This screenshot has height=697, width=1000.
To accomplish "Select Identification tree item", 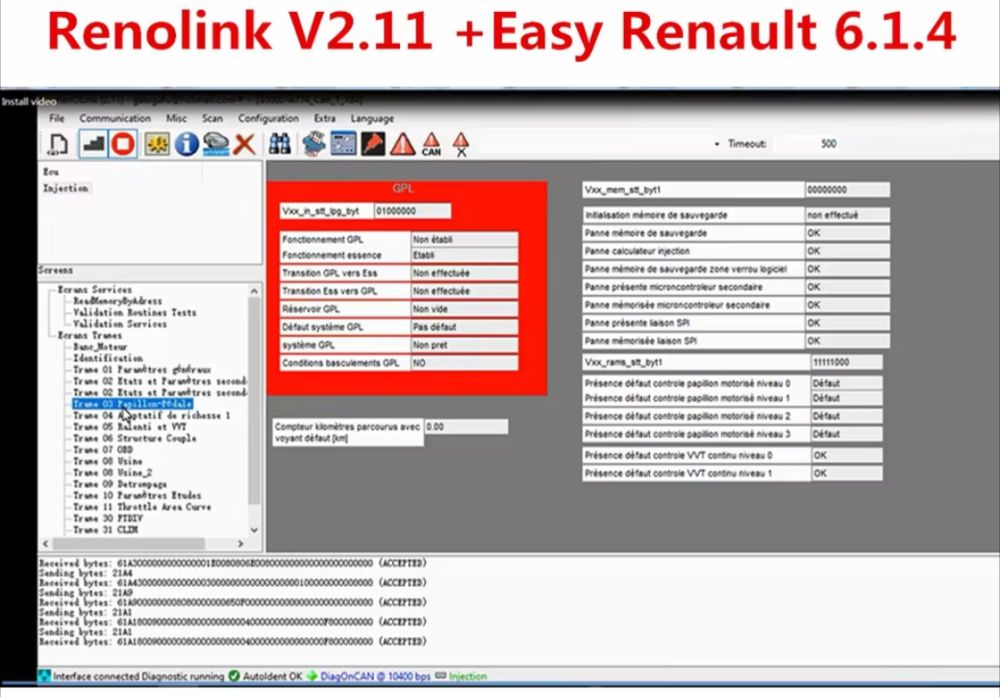I will click(108, 358).
